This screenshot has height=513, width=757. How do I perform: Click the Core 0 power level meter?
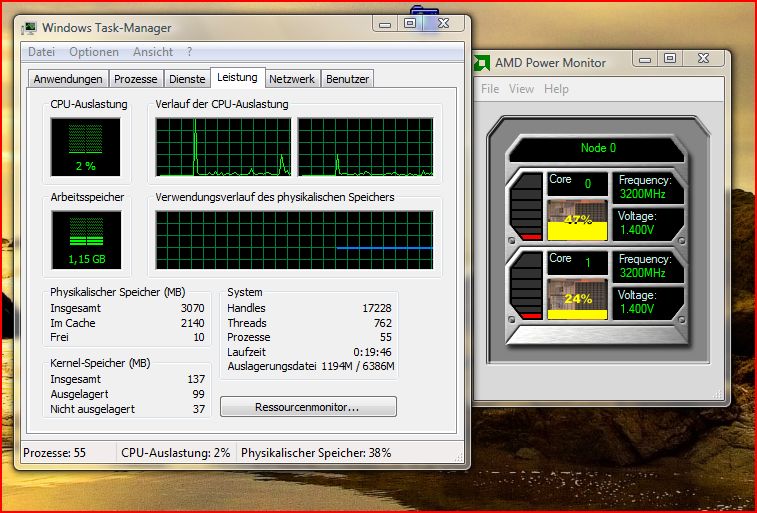tap(527, 207)
